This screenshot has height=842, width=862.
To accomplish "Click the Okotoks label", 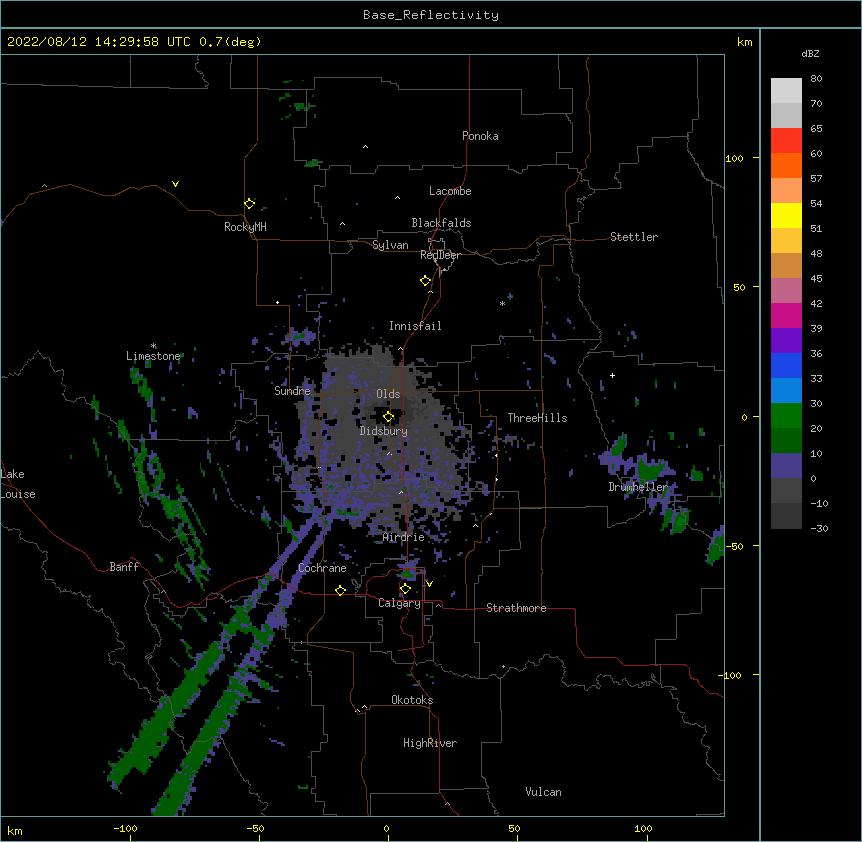I will 412,700.
